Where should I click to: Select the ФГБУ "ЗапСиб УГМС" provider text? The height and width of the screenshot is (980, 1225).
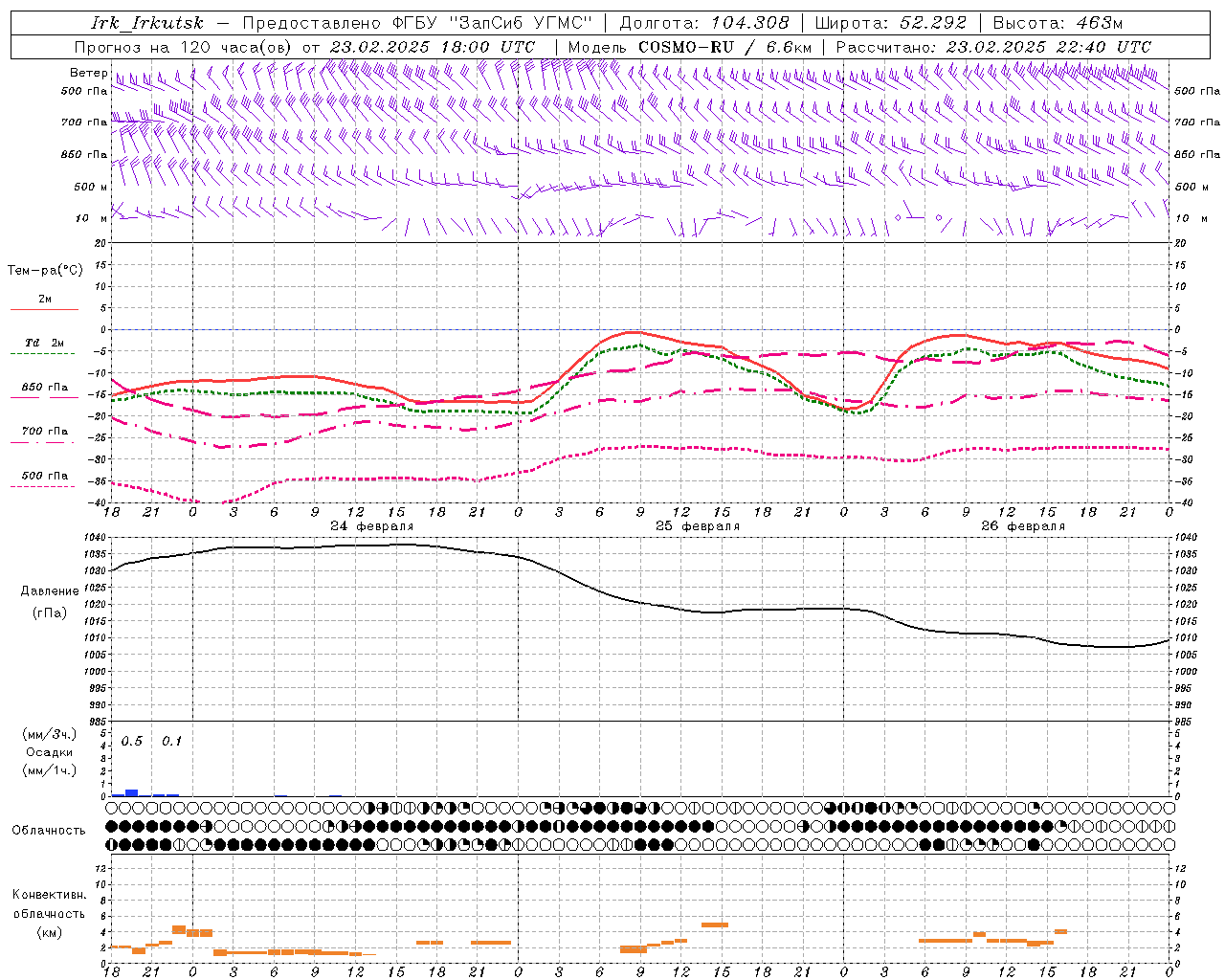coord(492,23)
